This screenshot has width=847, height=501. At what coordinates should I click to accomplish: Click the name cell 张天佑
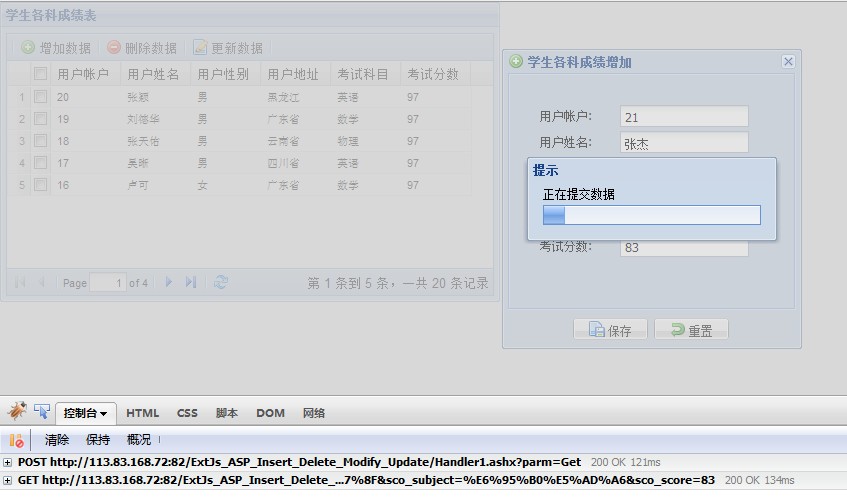pyautogui.click(x=143, y=141)
